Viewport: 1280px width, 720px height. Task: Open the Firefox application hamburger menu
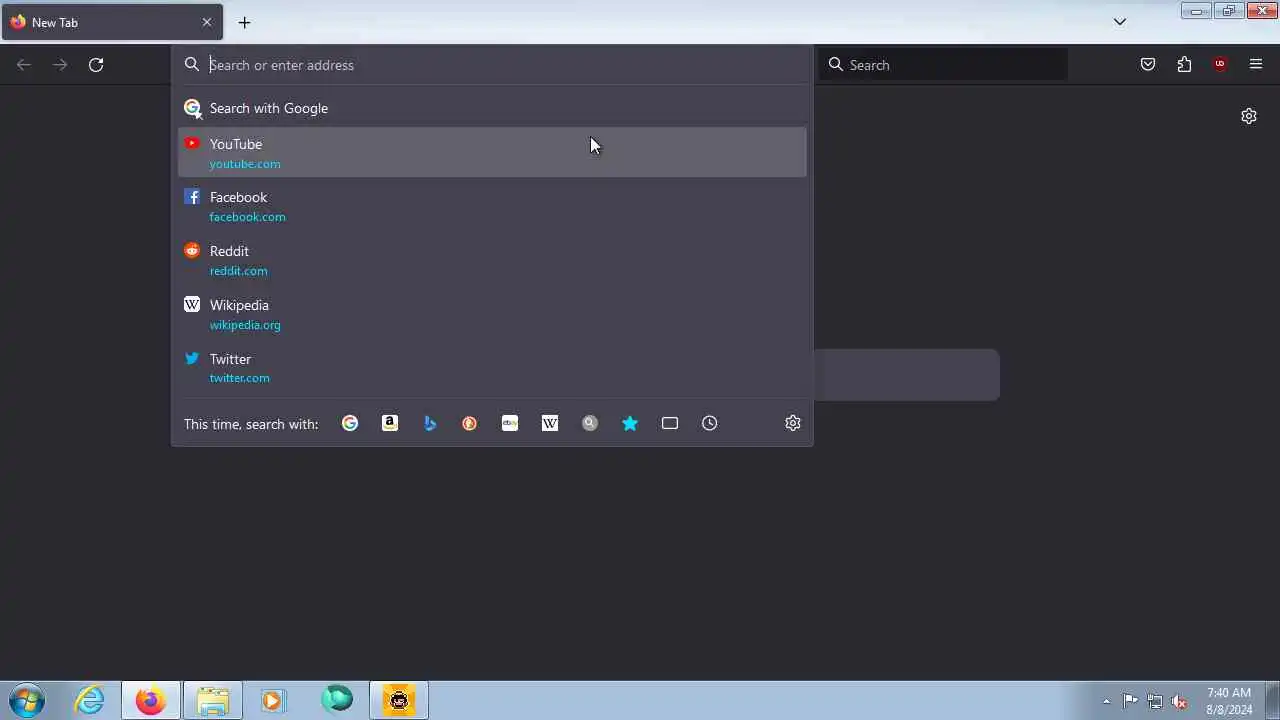tap(1256, 65)
